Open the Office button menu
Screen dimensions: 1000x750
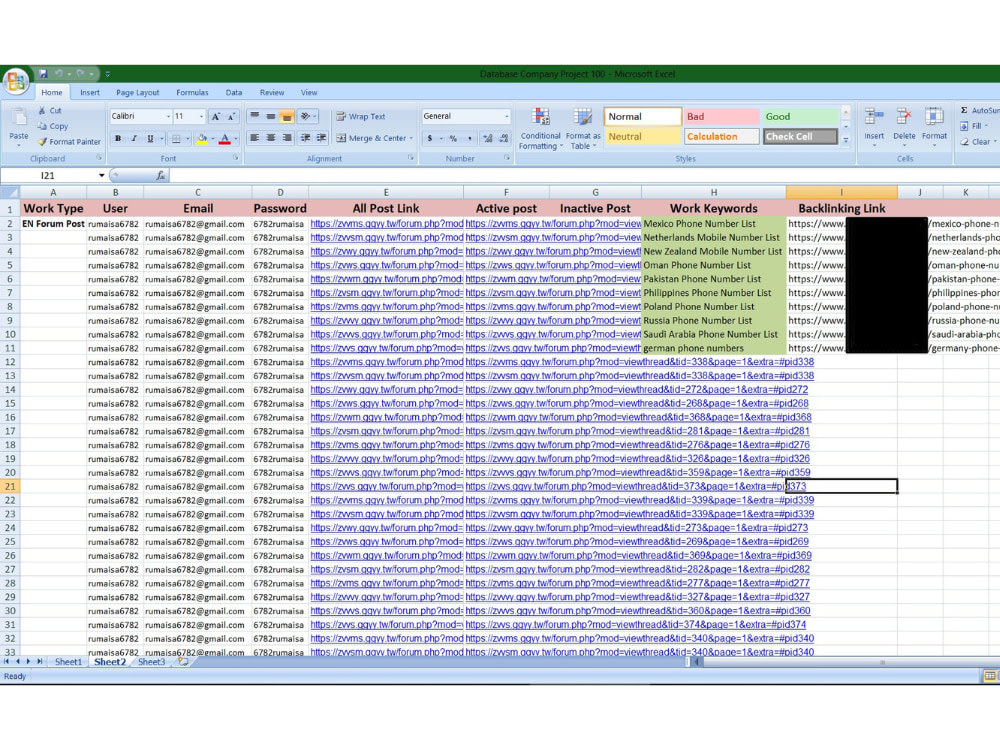[16, 81]
